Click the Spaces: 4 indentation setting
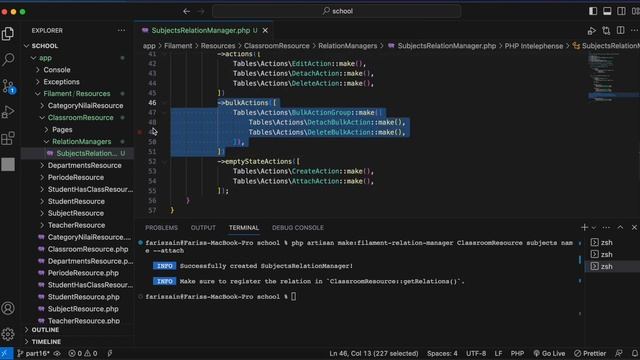Viewport: 640px width, 360px height. pyautogui.click(x=442, y=353)
